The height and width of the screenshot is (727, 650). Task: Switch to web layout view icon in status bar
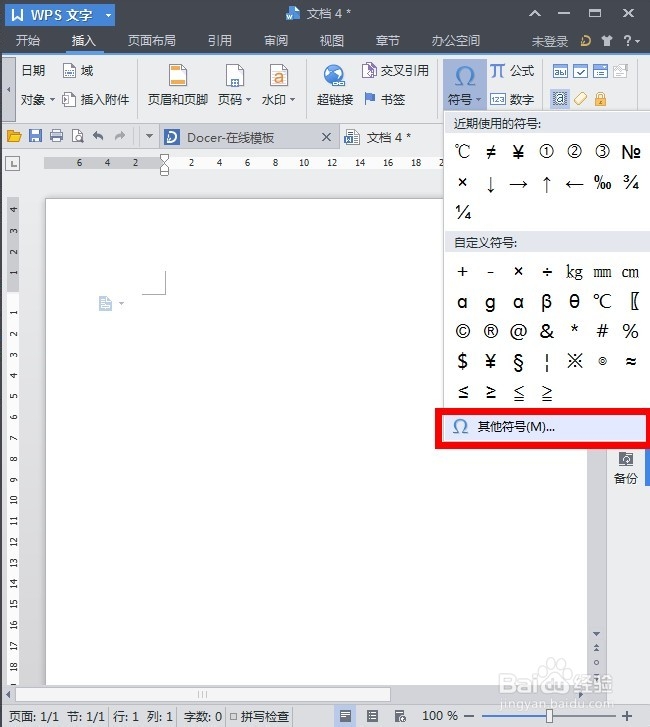[x=400, y=716]
